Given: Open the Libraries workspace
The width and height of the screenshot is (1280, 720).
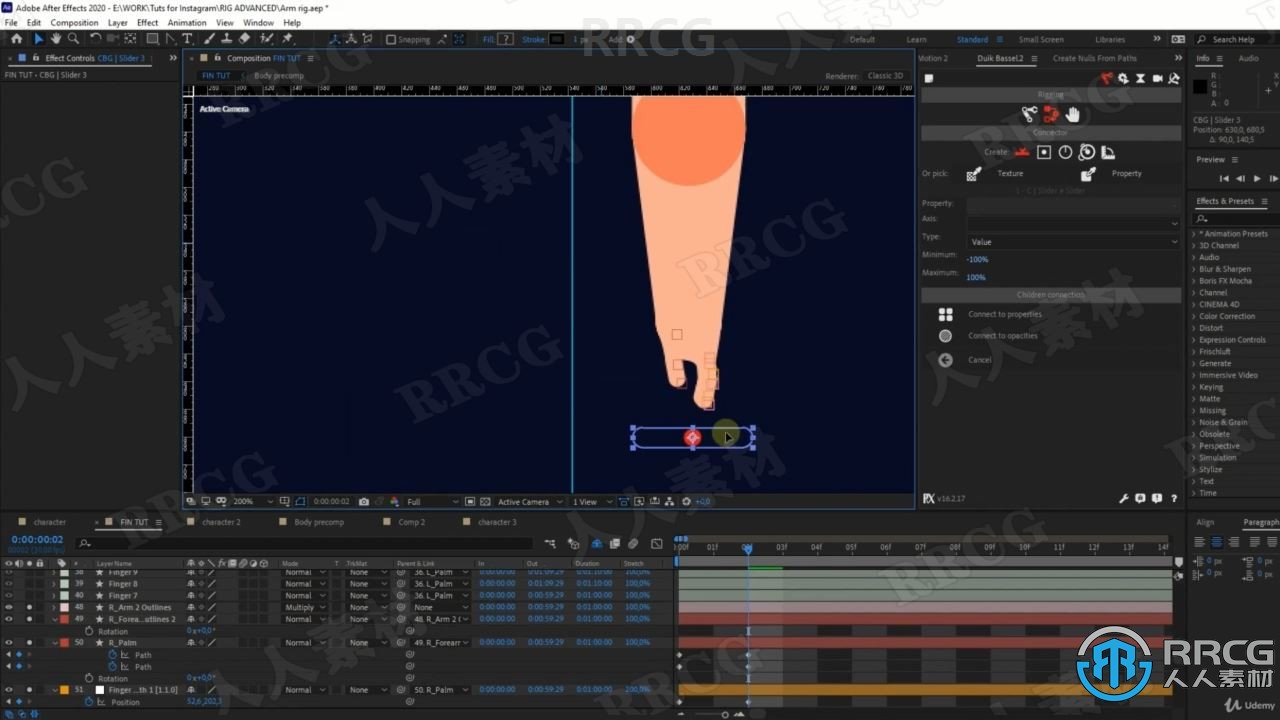Looking at the screenshot, I should 1110,39.
